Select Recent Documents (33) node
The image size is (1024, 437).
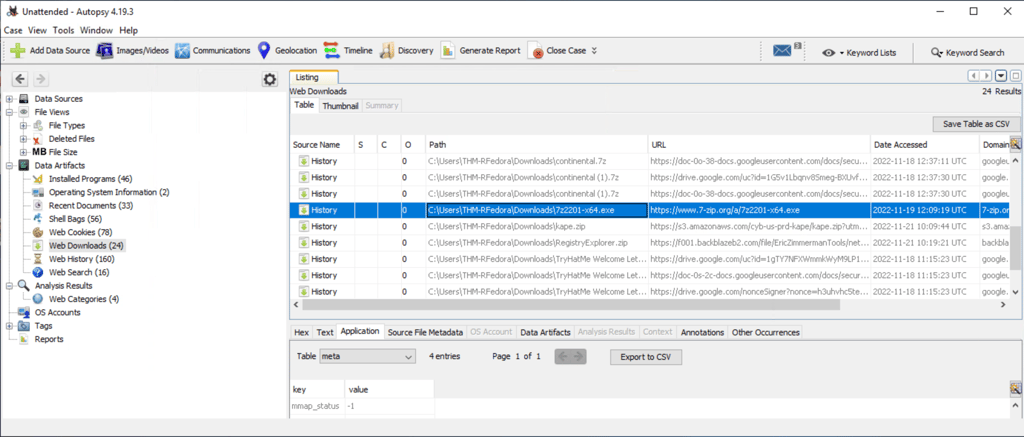click(x=91, y=206)
